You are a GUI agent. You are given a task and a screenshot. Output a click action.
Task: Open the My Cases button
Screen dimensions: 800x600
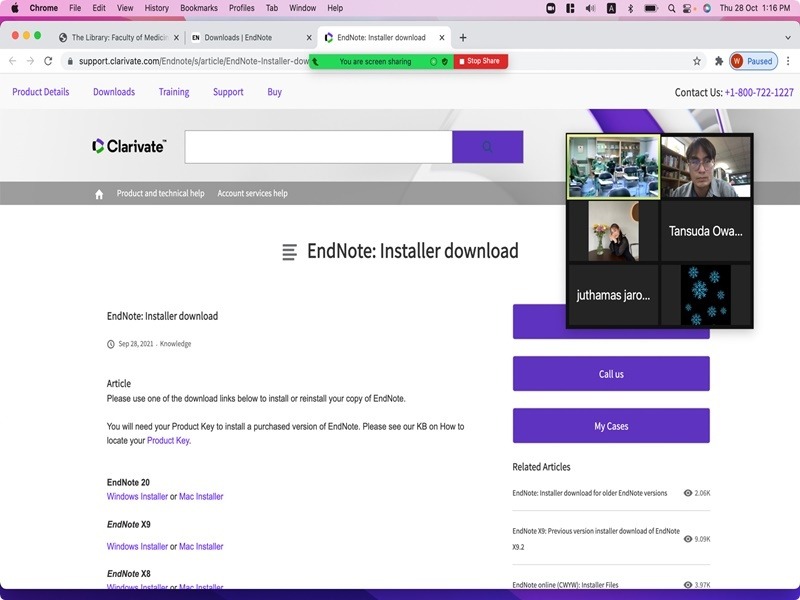click(x=611, y=426)
